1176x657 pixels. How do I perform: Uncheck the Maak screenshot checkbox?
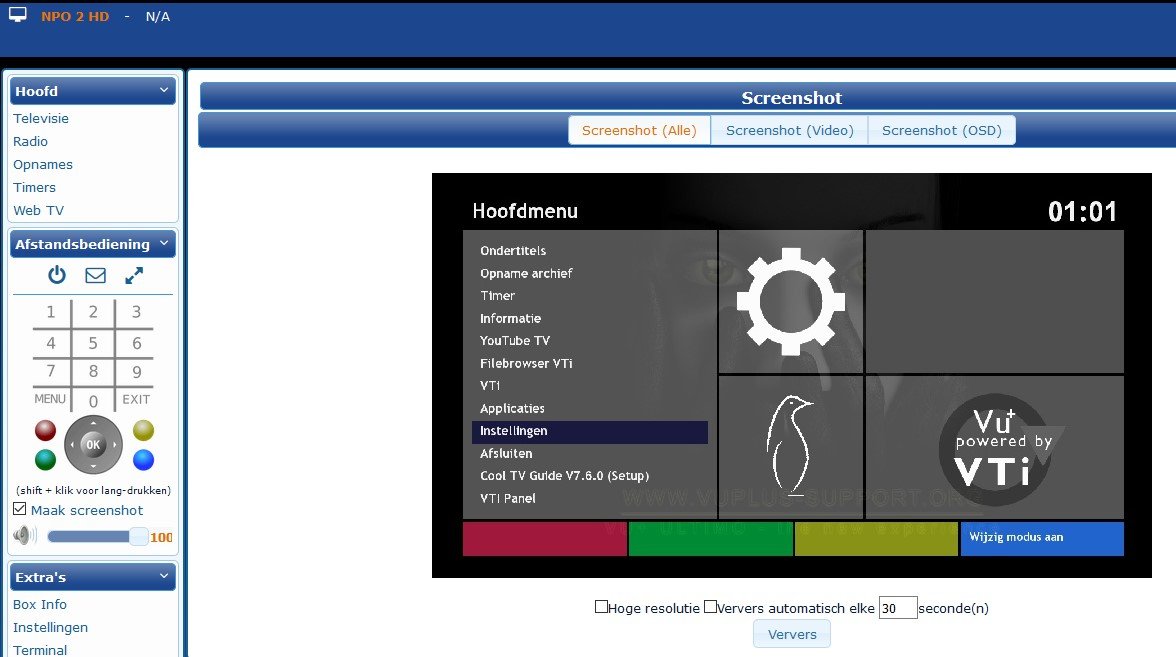pos(20,510)
